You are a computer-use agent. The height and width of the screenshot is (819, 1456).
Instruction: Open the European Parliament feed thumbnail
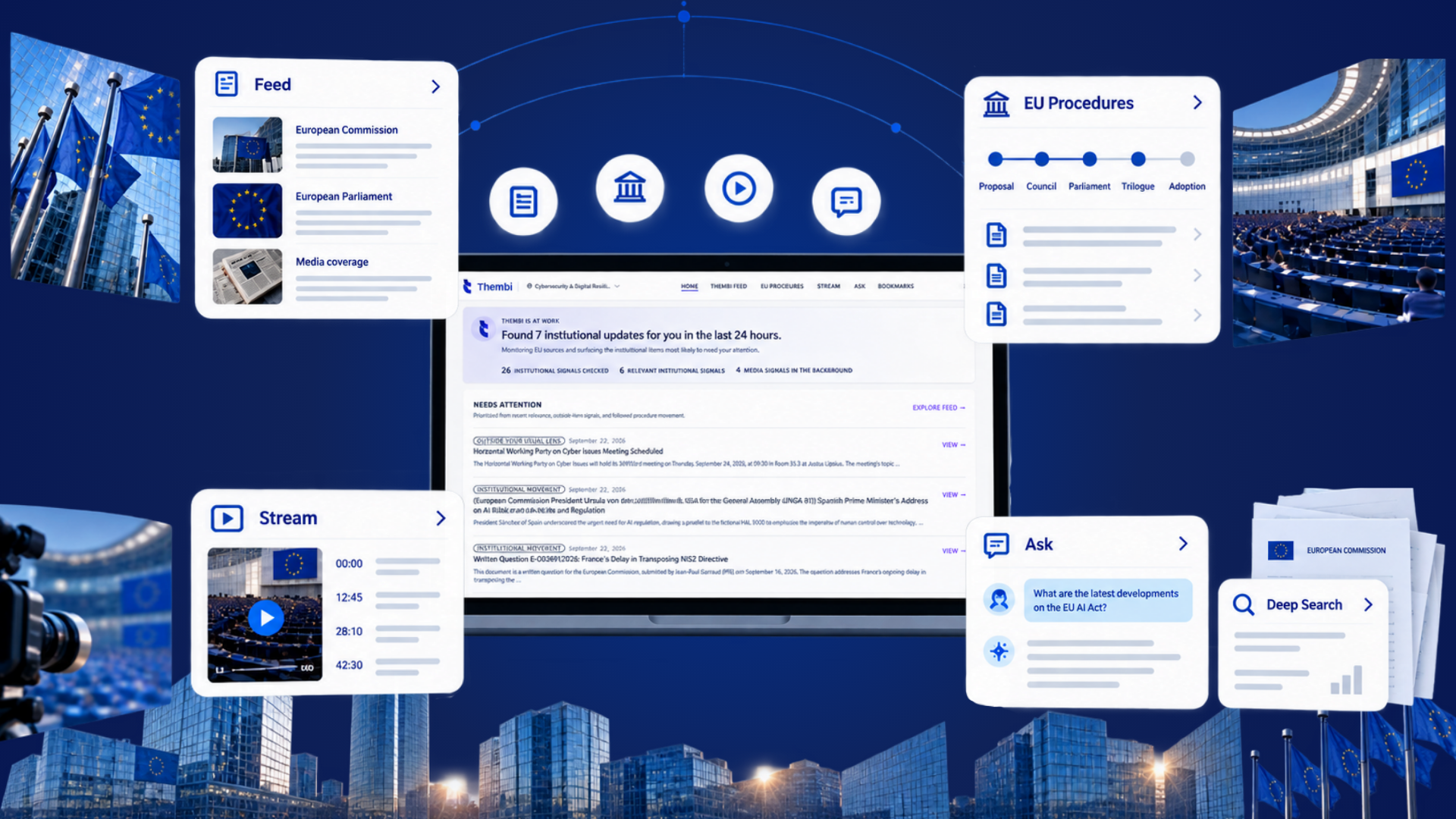(247, 210)
